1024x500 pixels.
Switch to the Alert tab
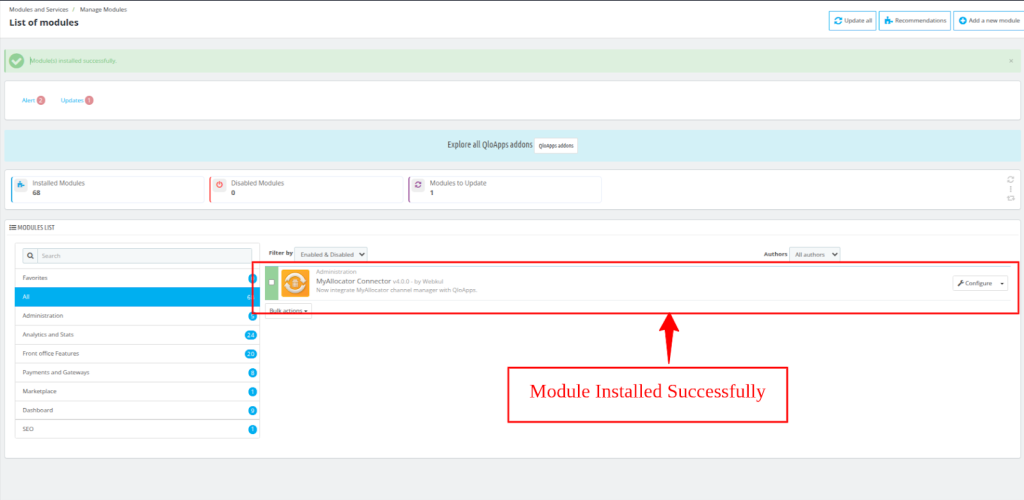(34, 100)
